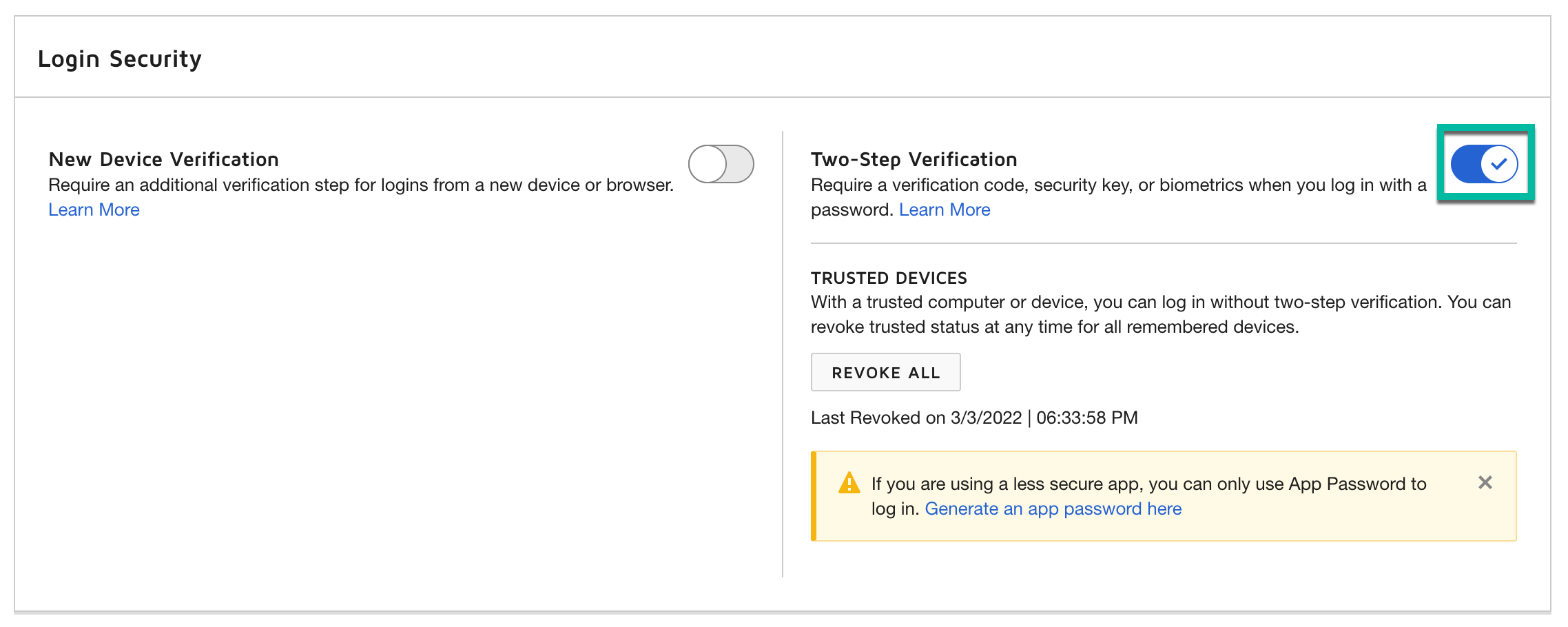Open Learn More for Two-Step Verification
The height and width of the screenshot is (627, 1568).
click(x=945, y=209)
